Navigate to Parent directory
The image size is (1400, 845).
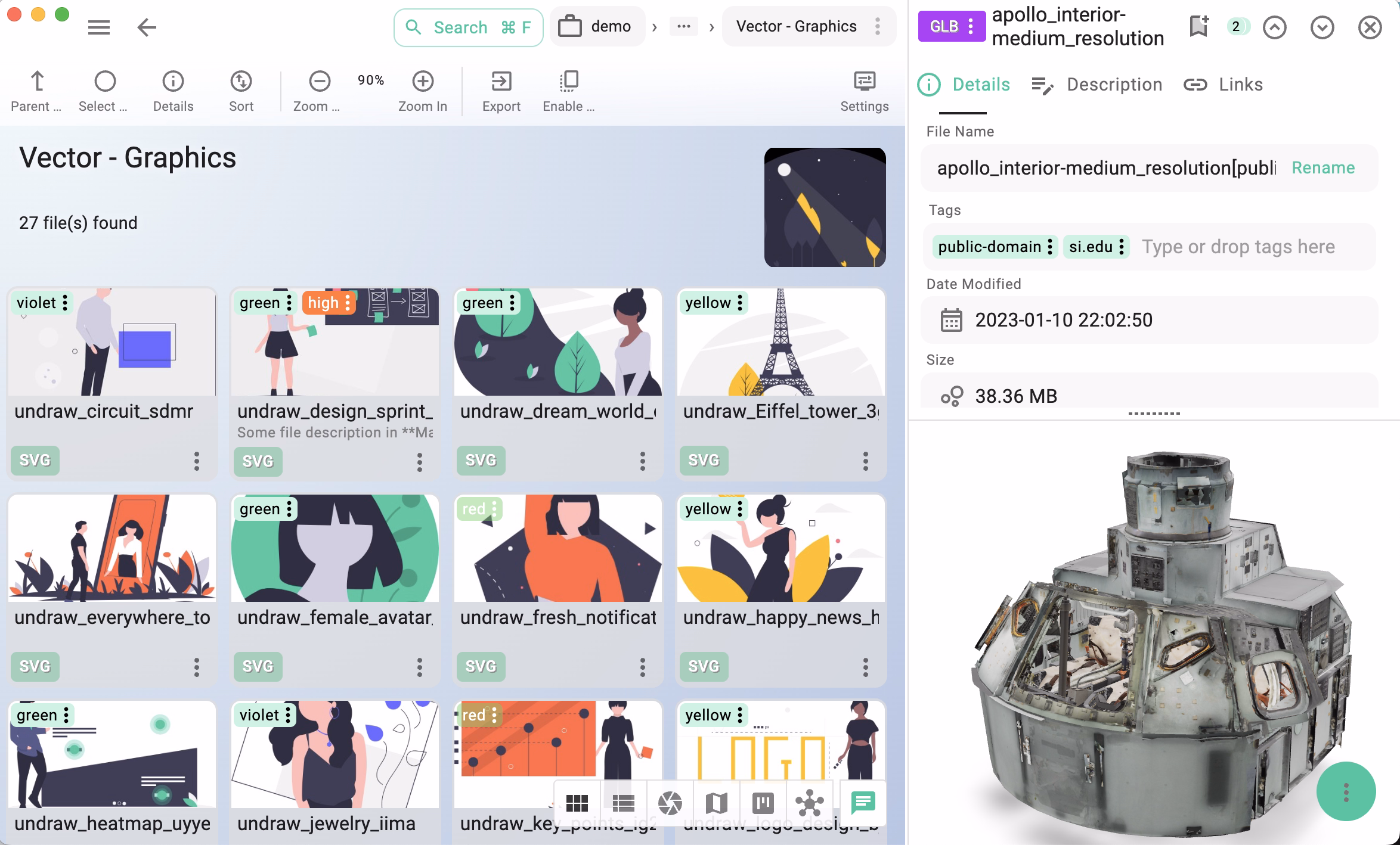tap(36, 91)
